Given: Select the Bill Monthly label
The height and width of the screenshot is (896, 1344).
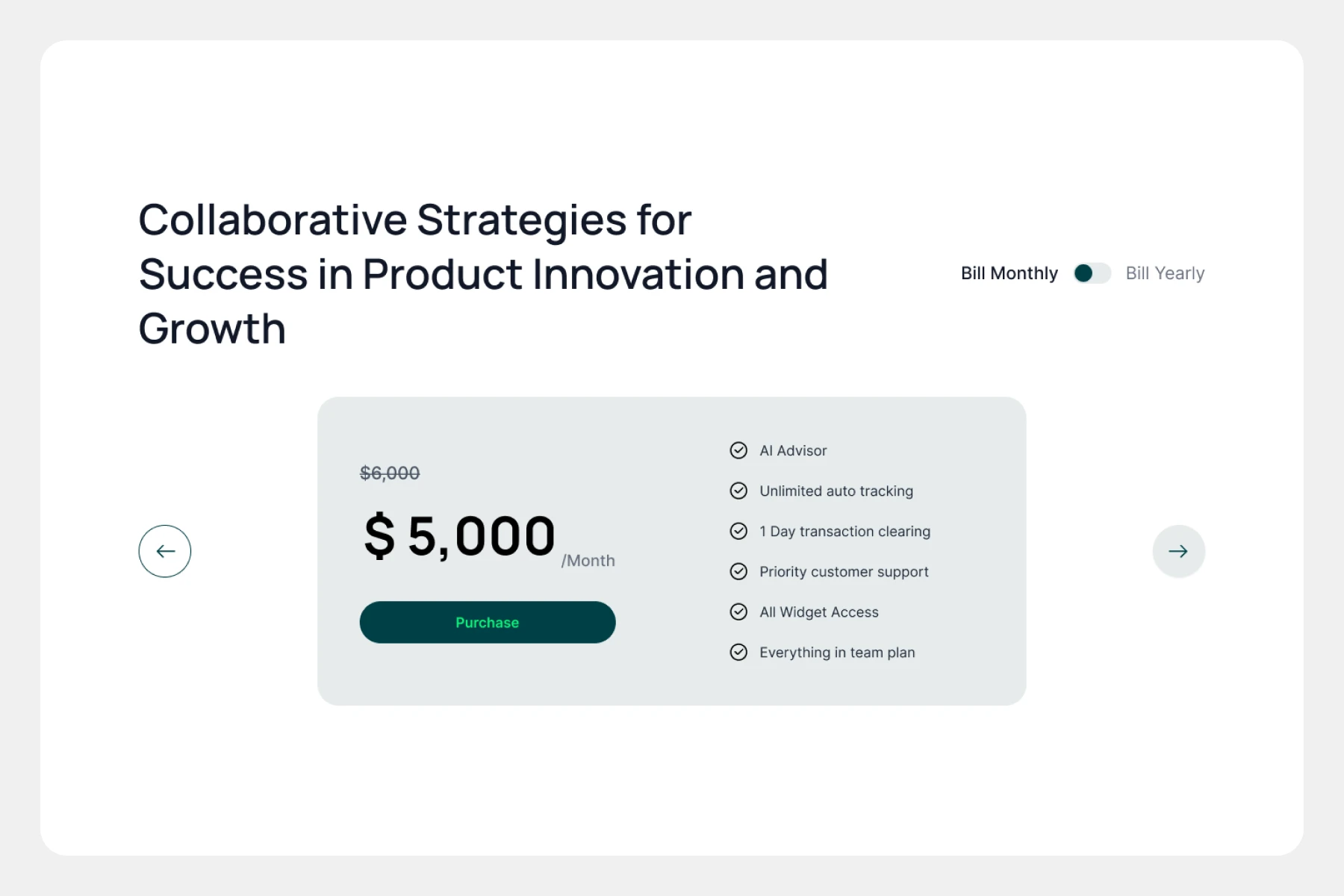Looking at the screenshot, I should click(x=1009, y=273).
